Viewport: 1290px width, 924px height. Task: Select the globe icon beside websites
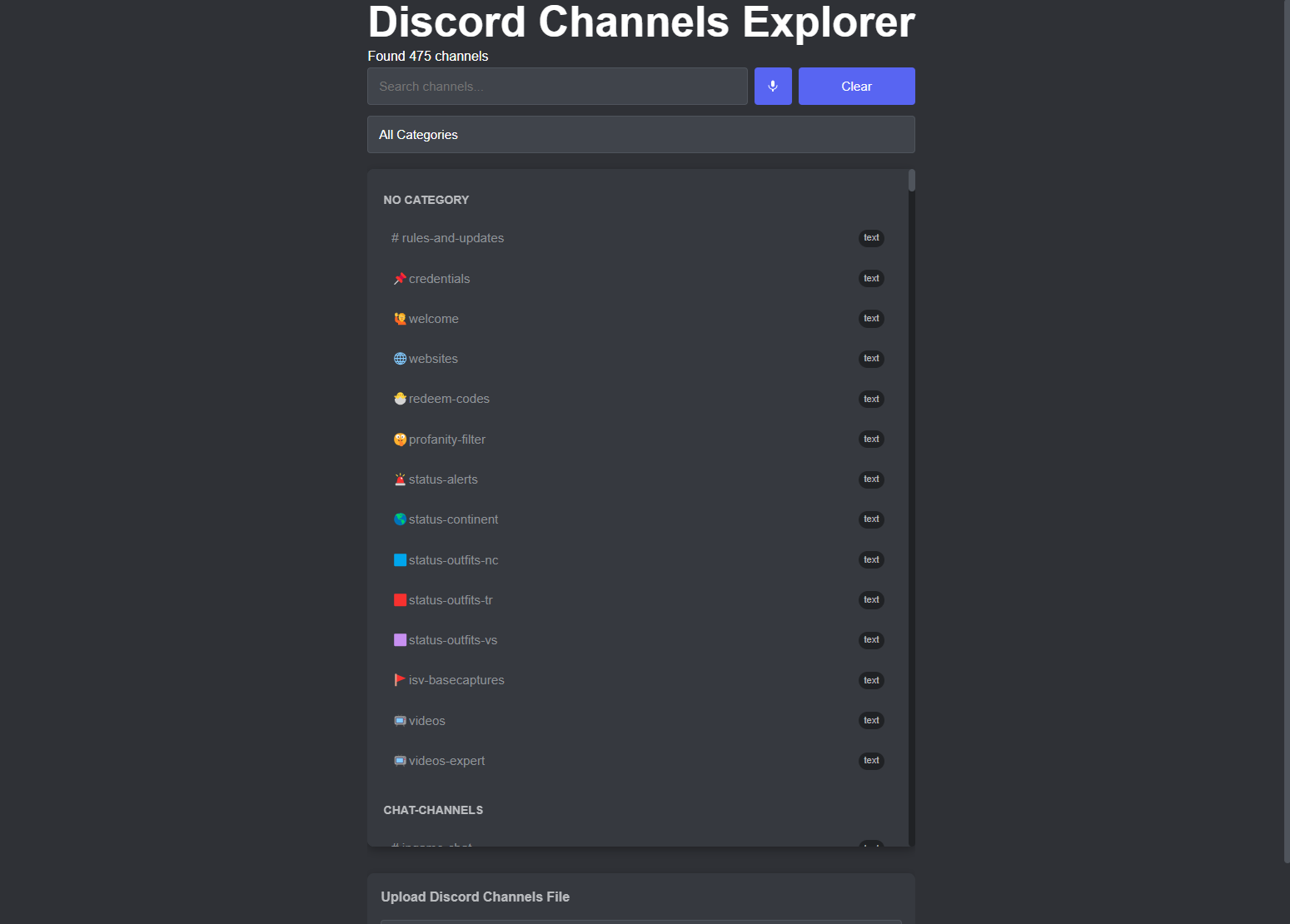point(400,358)
